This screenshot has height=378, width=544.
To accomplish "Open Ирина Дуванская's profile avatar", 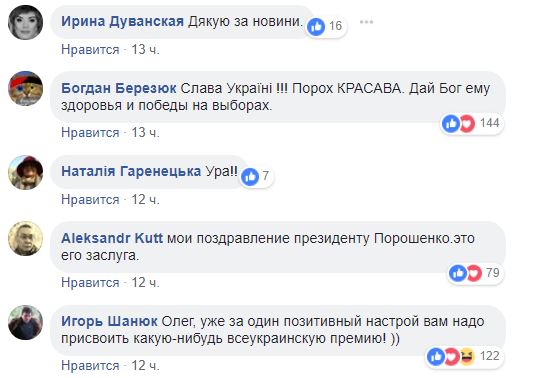I will pos(25,22).
